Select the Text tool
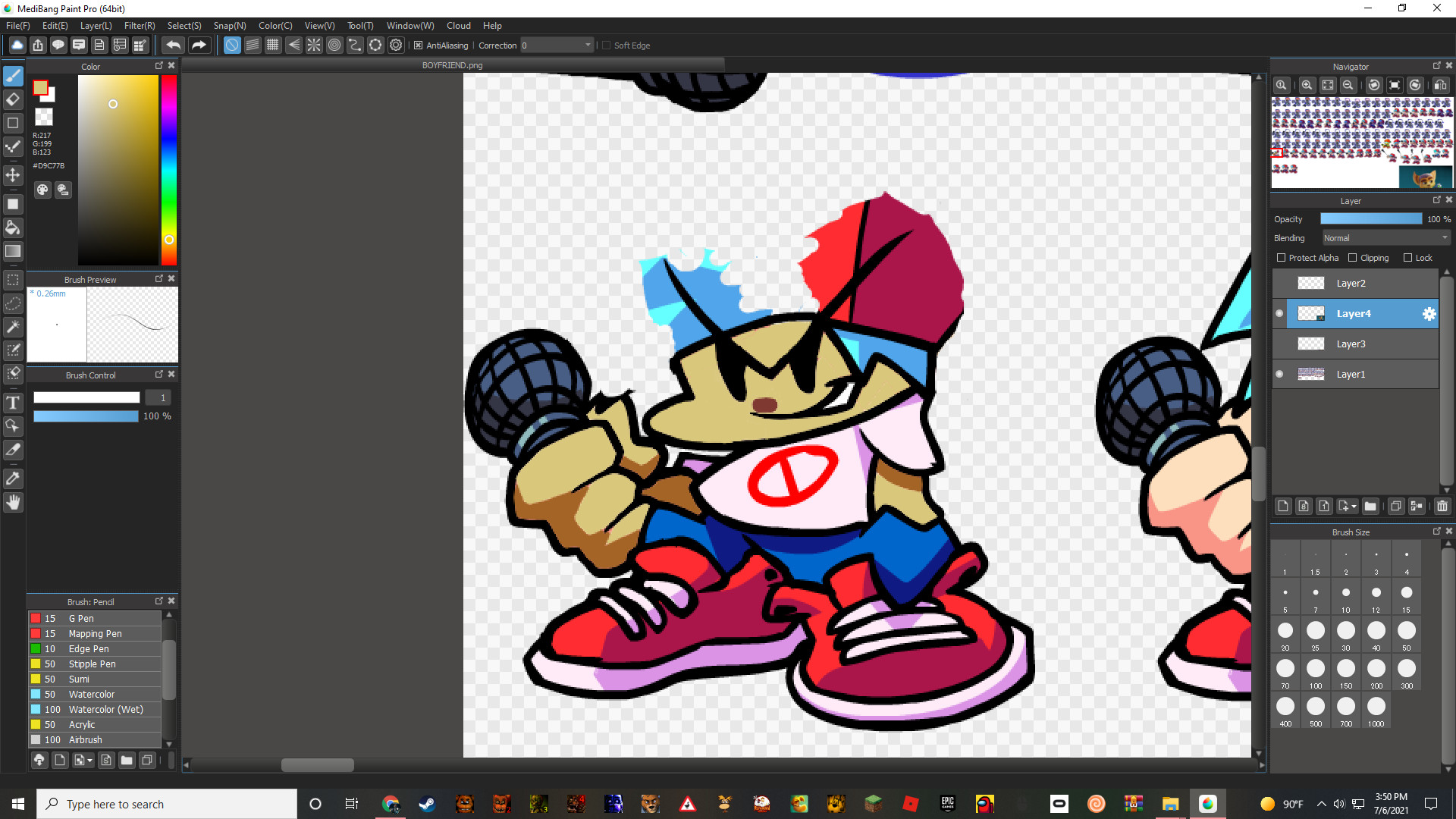Image resolution: width=1456 pixels, height=819 pixels. [12, 403]
